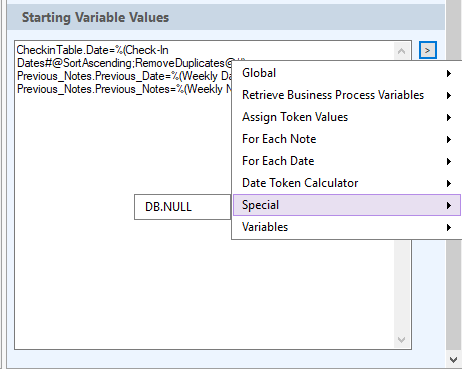
Task: Click the Starting Variable Values header
Action: tap(95, 17)
